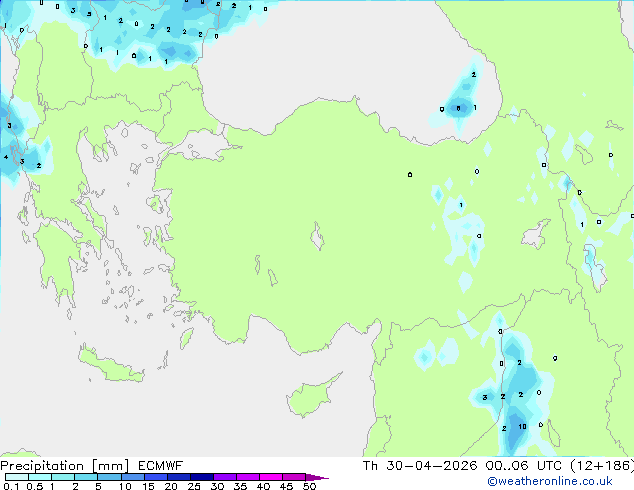Pick the 15–20 mm legend color swatch
634x490 pixels.
155,477
